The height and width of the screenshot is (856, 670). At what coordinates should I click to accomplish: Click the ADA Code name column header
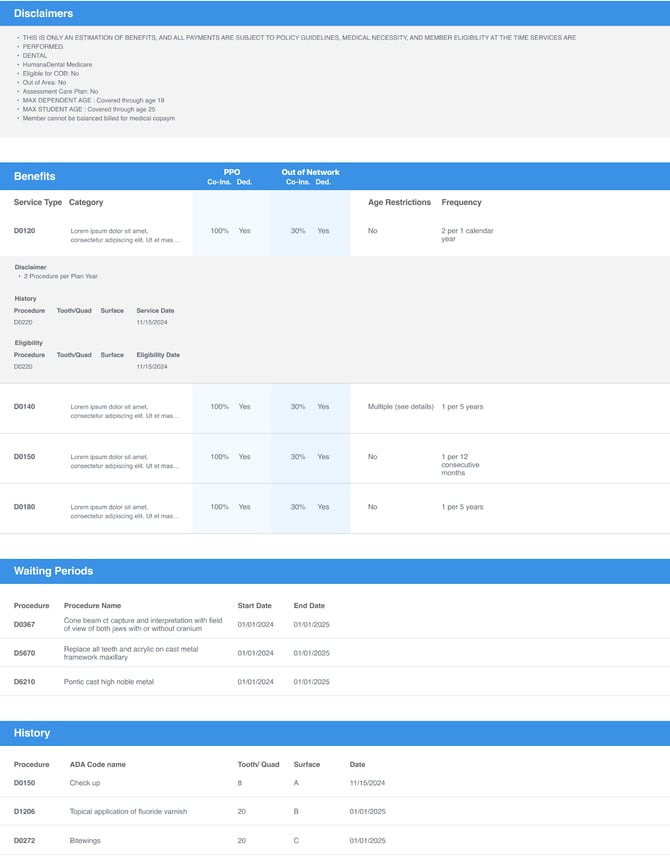pyautogui.click(x=98, y=765)
